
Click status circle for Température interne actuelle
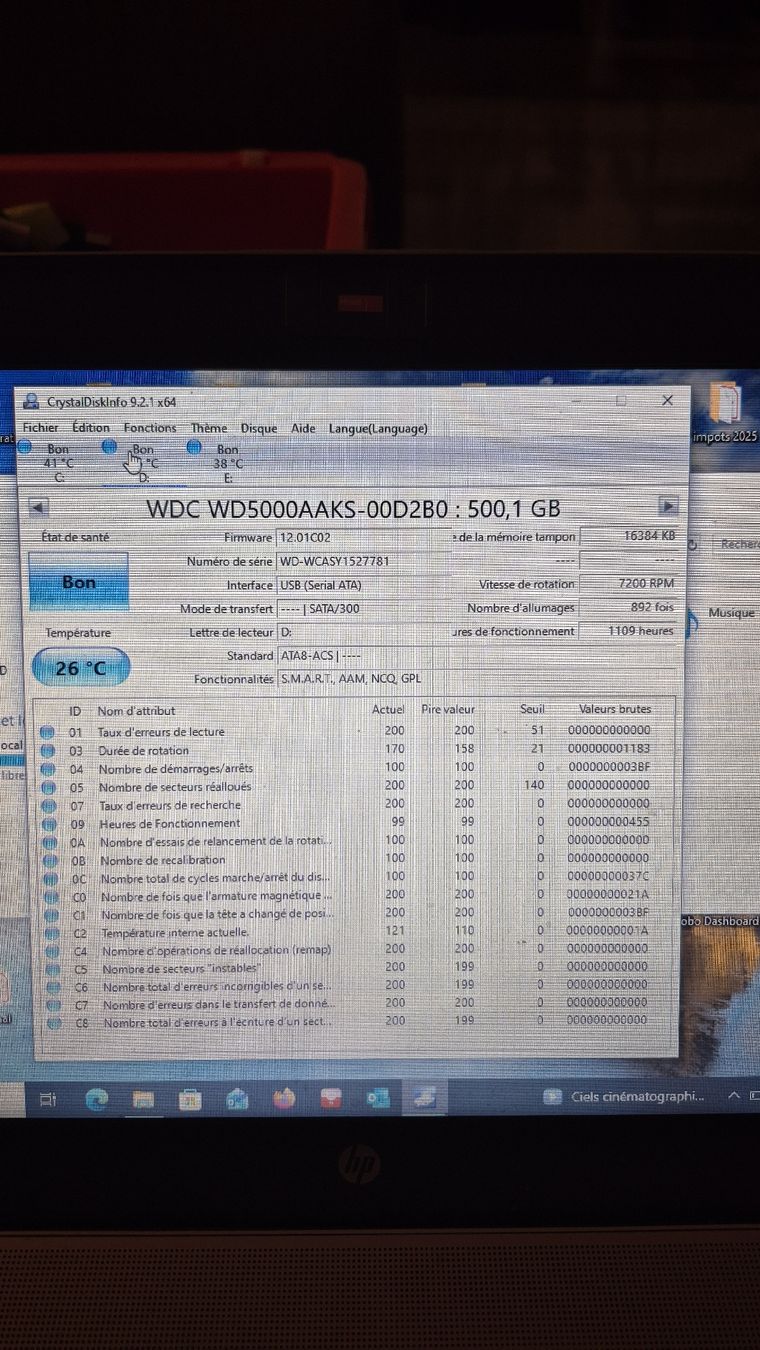point(51,933)
